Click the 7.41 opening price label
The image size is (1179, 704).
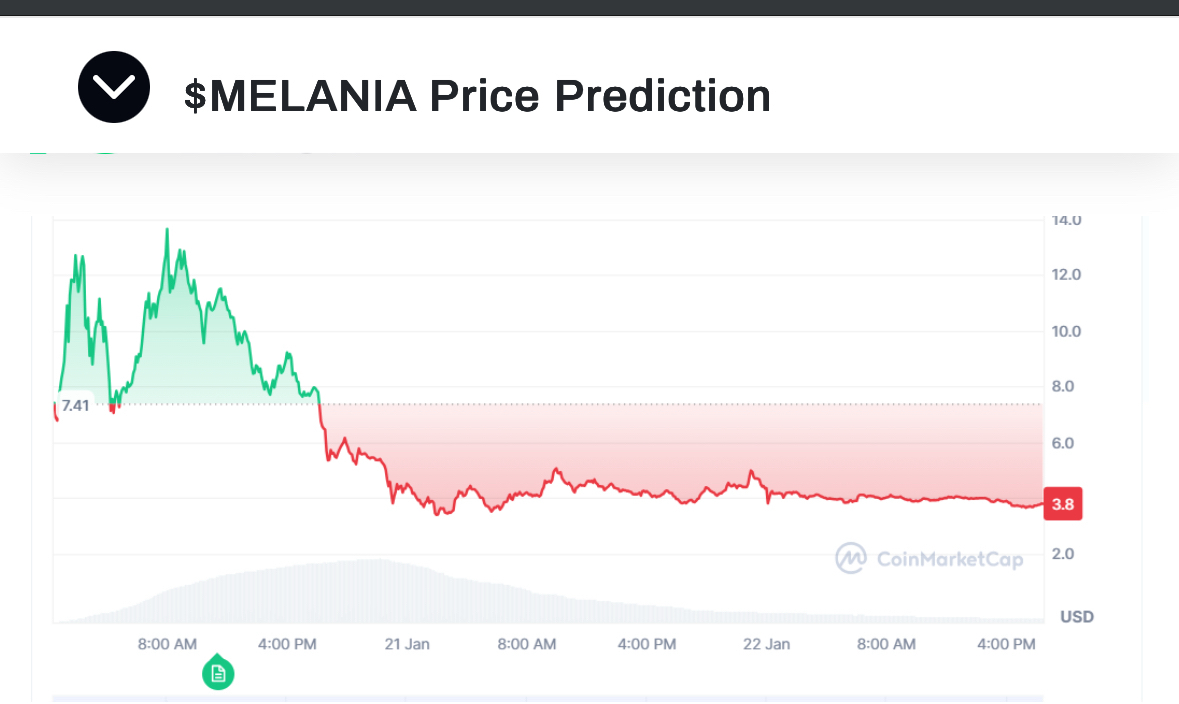click(76, 405)
